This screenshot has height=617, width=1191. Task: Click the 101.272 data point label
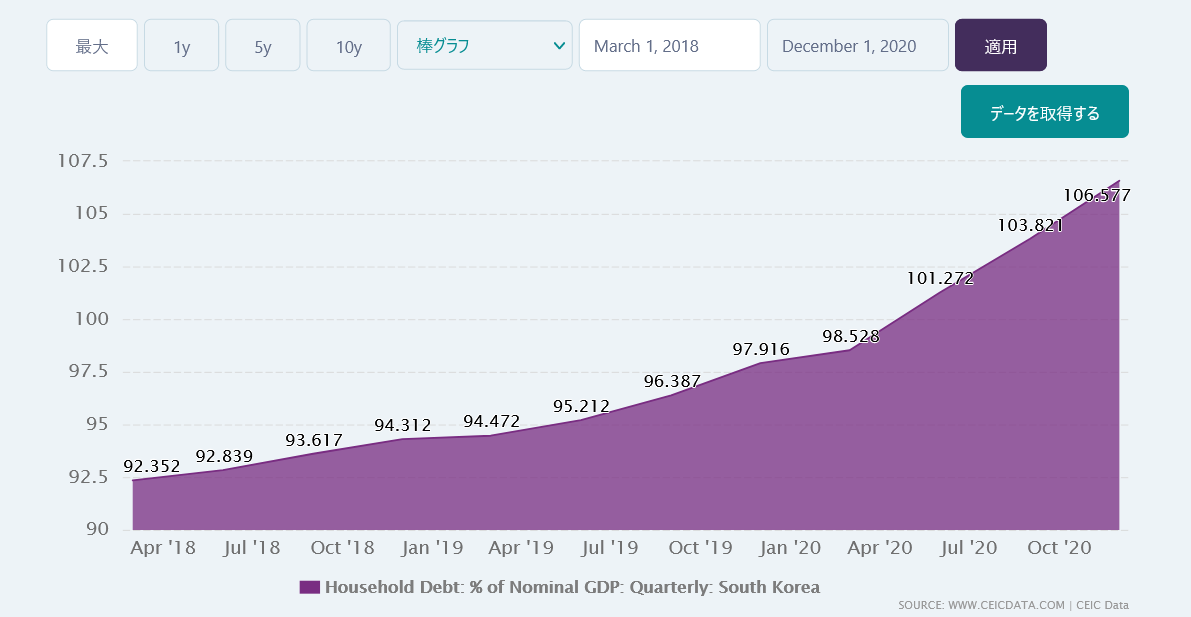click(x=940, y=278)
